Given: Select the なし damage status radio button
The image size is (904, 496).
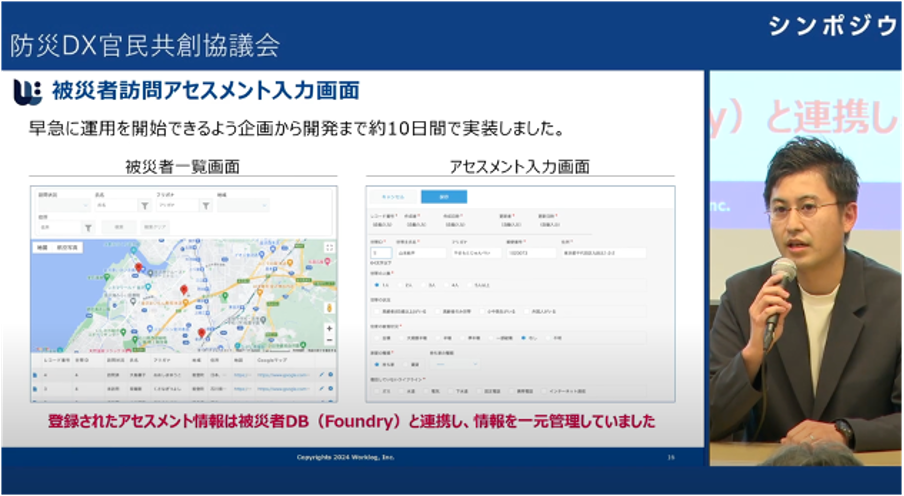Looking at the screenshot, I should 523,338.
